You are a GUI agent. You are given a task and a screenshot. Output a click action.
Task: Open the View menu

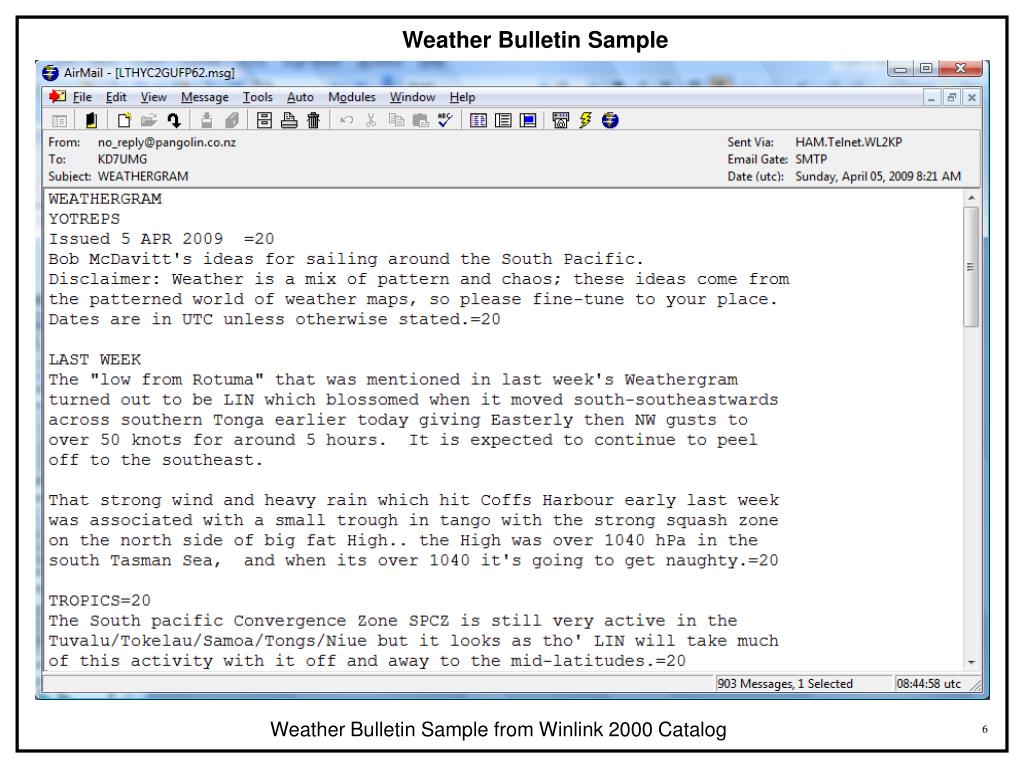click(x=153, y=97)
